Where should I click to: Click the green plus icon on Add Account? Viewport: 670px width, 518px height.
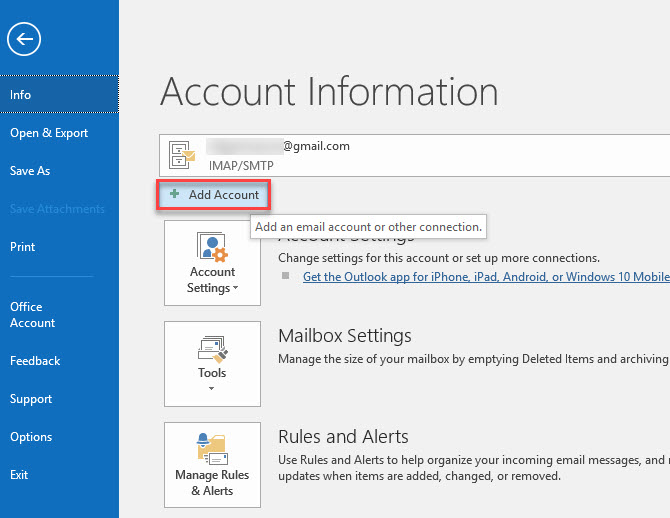pyautogui.click(x=175, y=195)
